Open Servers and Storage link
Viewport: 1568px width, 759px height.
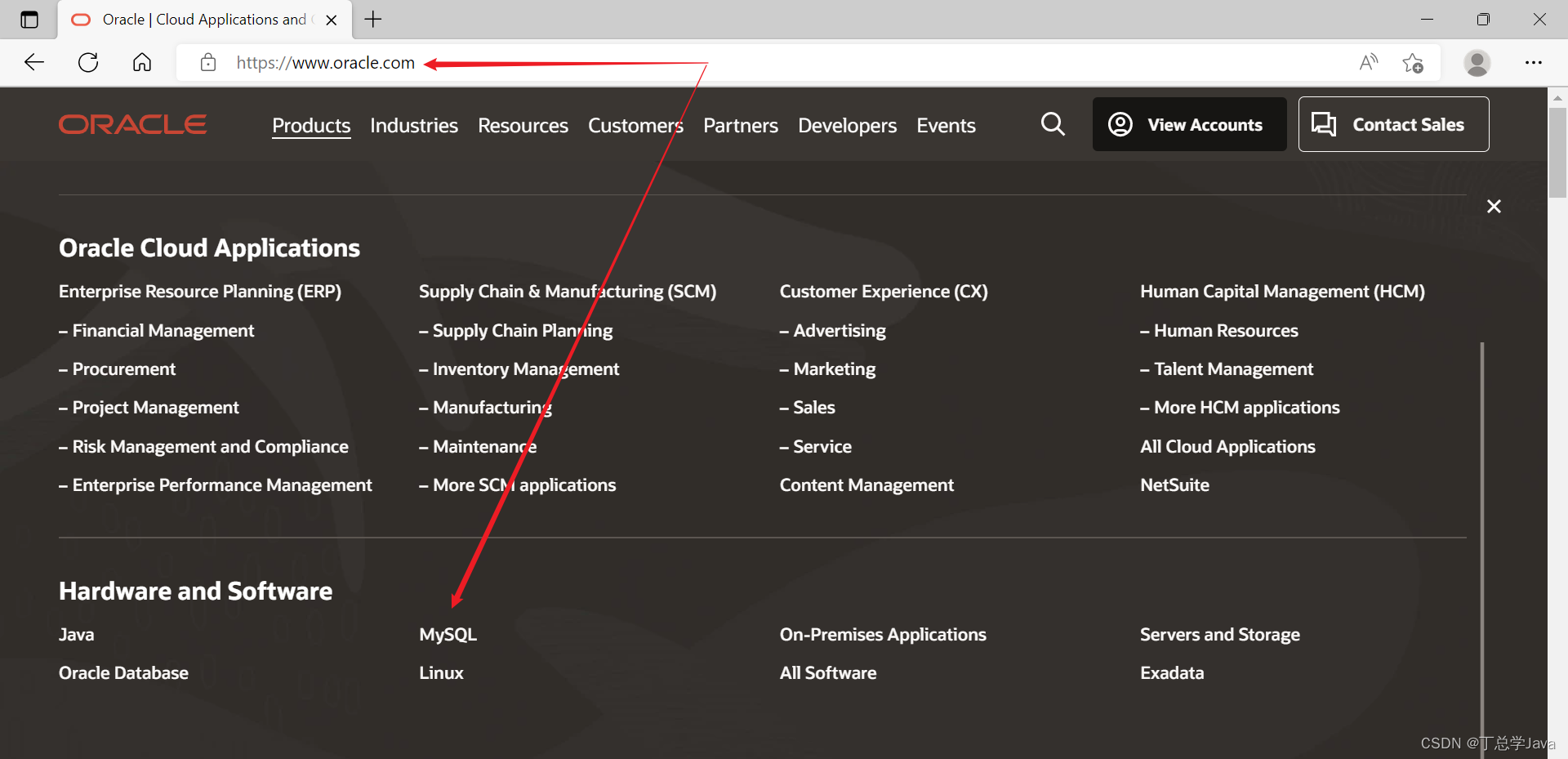click(x=1220, y=635)
